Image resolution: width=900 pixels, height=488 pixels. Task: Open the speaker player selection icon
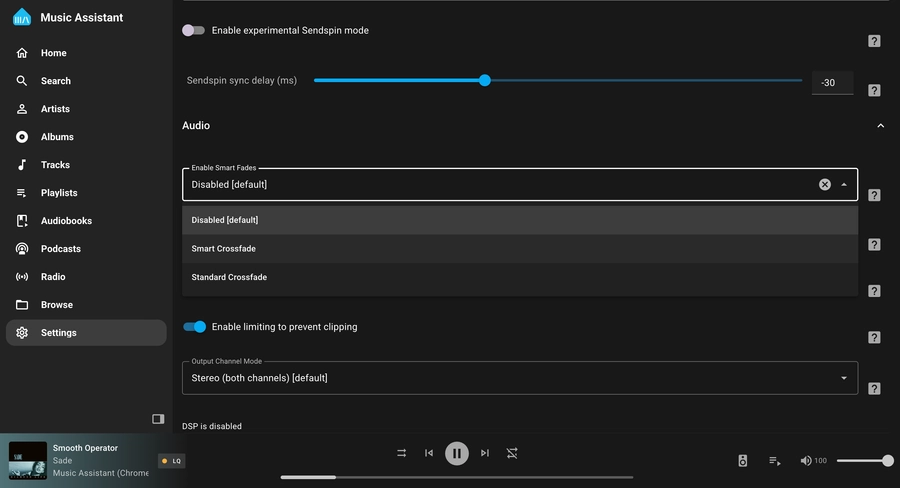click(x=743, y=461)
